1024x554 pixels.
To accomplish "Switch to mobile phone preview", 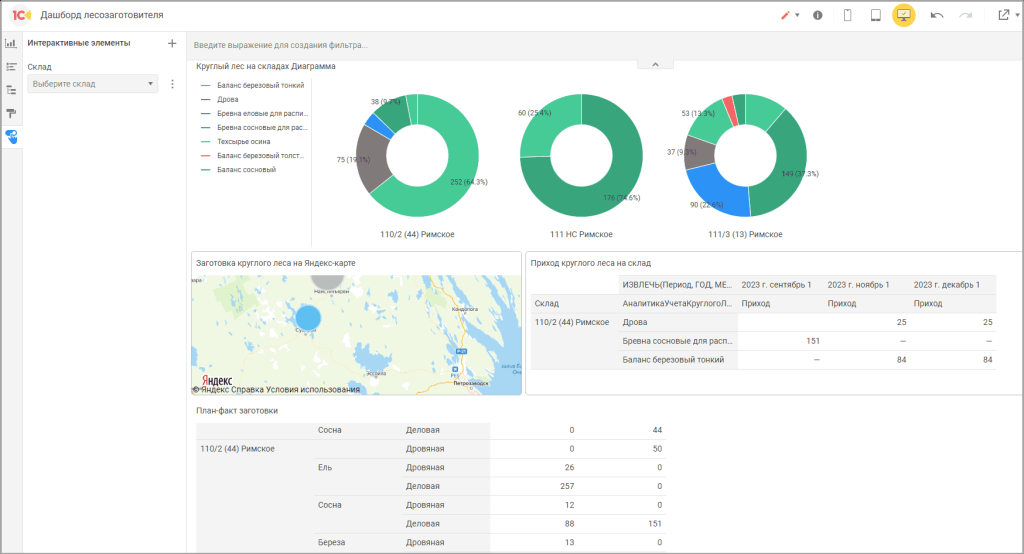I will (847, 15).
